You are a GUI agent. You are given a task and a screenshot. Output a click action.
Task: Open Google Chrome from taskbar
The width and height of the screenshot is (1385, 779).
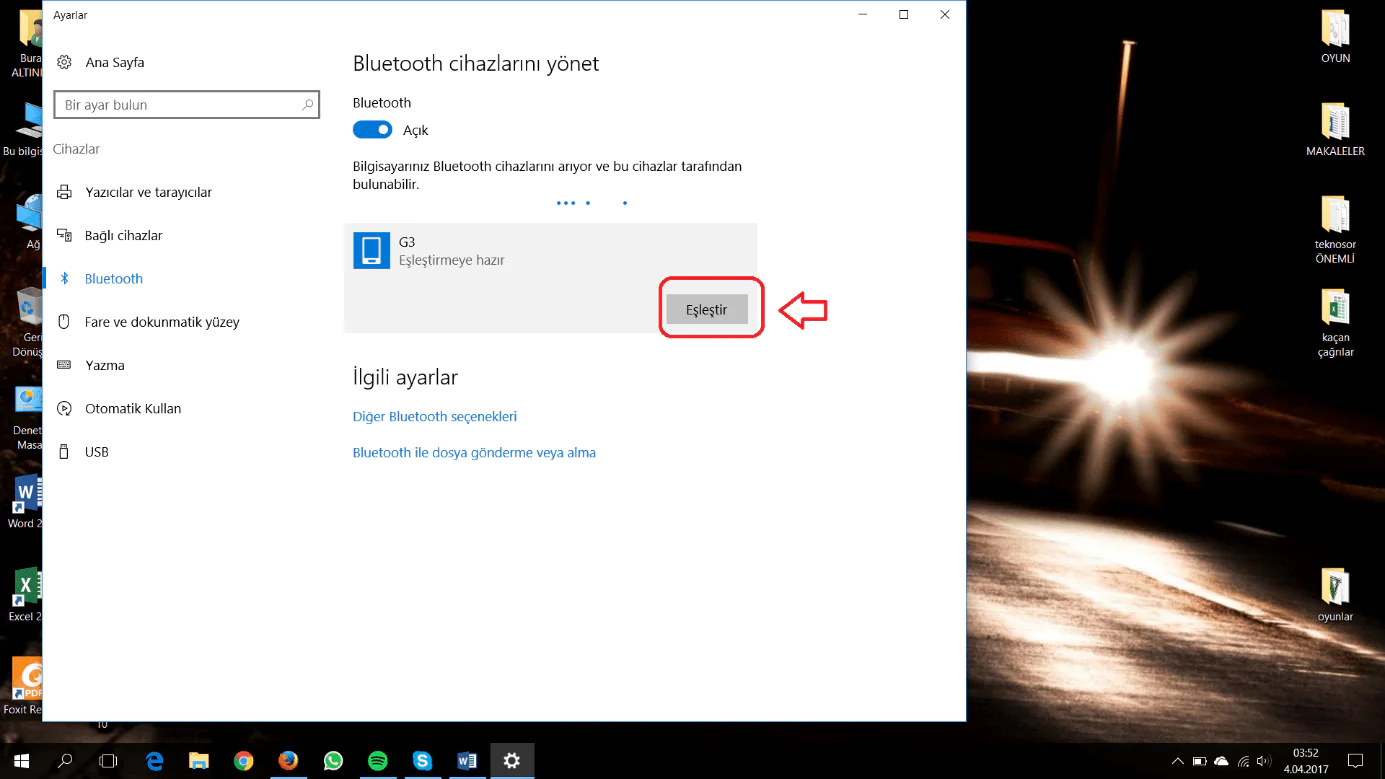244,761
